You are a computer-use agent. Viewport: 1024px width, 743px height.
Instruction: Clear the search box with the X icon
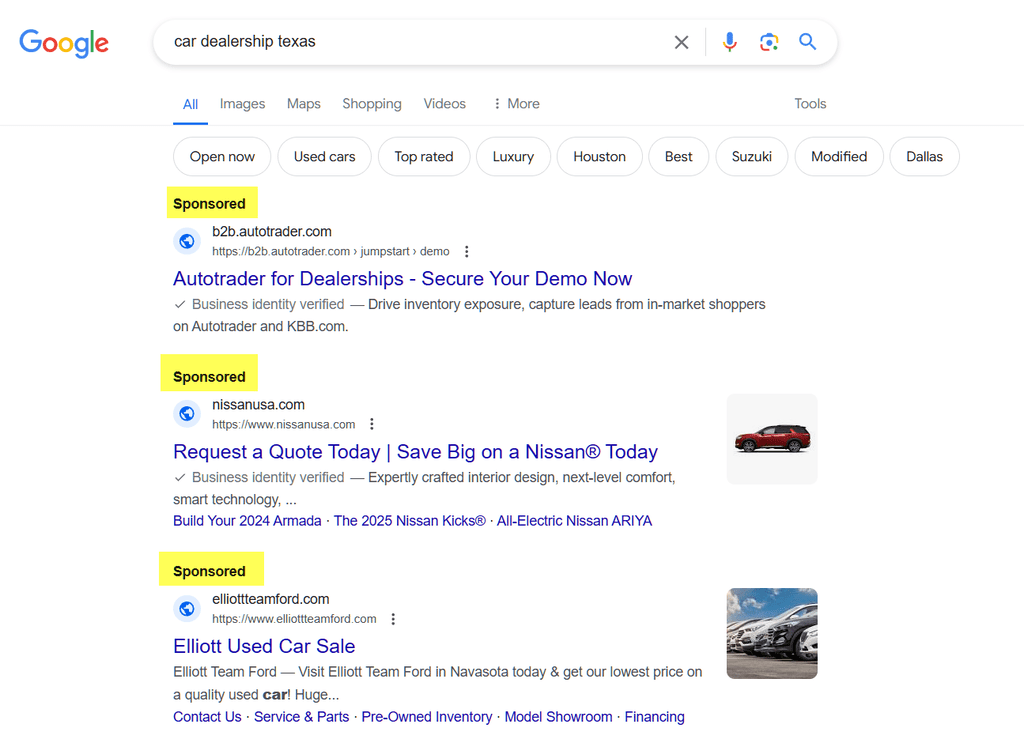click(681, 42)
